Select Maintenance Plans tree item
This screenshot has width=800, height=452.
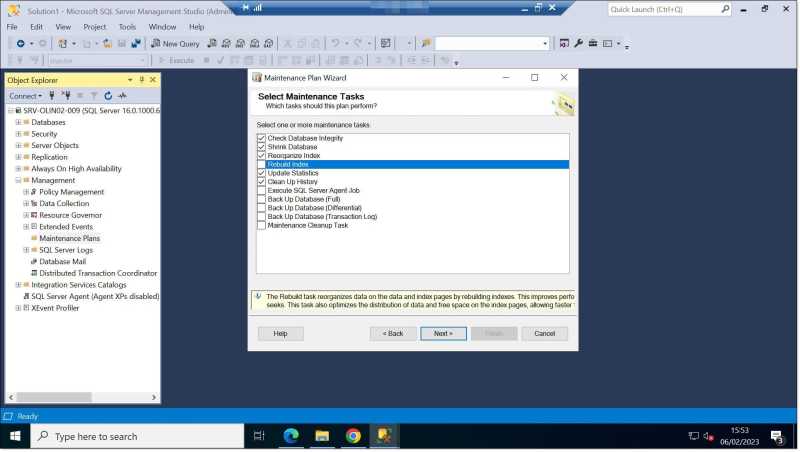(x=69, y=238)
